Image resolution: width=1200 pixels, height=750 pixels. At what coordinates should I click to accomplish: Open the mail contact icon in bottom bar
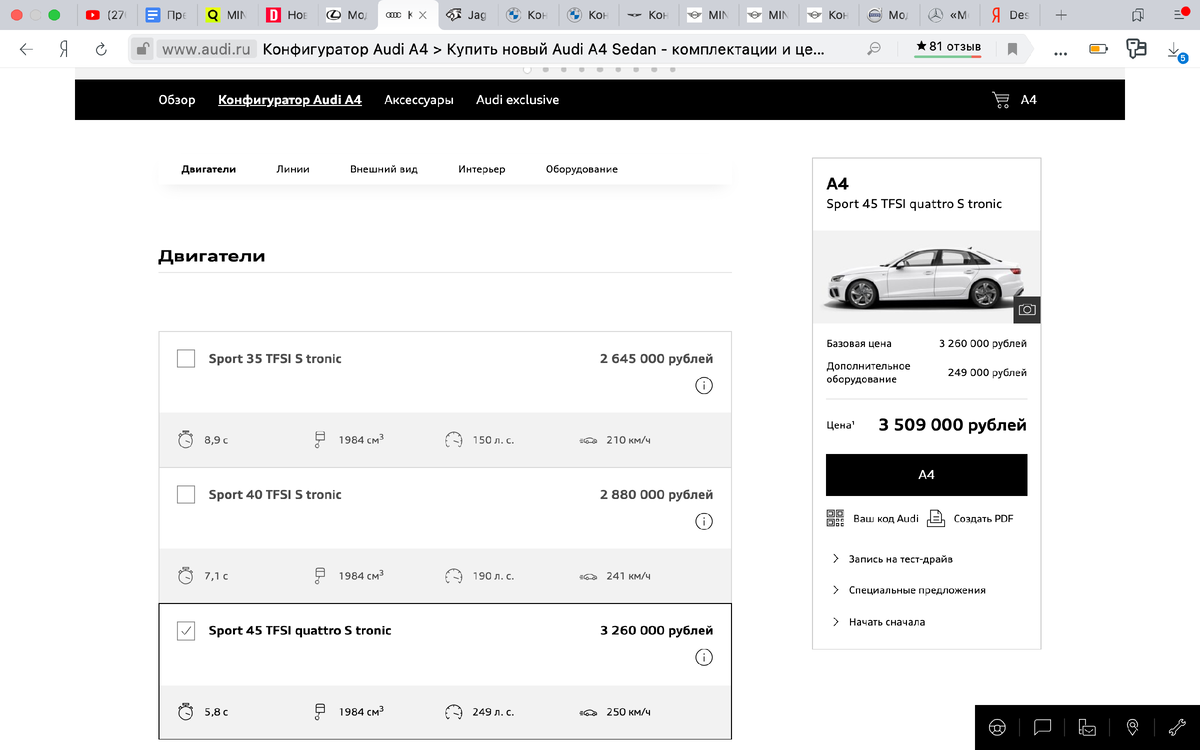[1087, 727]
